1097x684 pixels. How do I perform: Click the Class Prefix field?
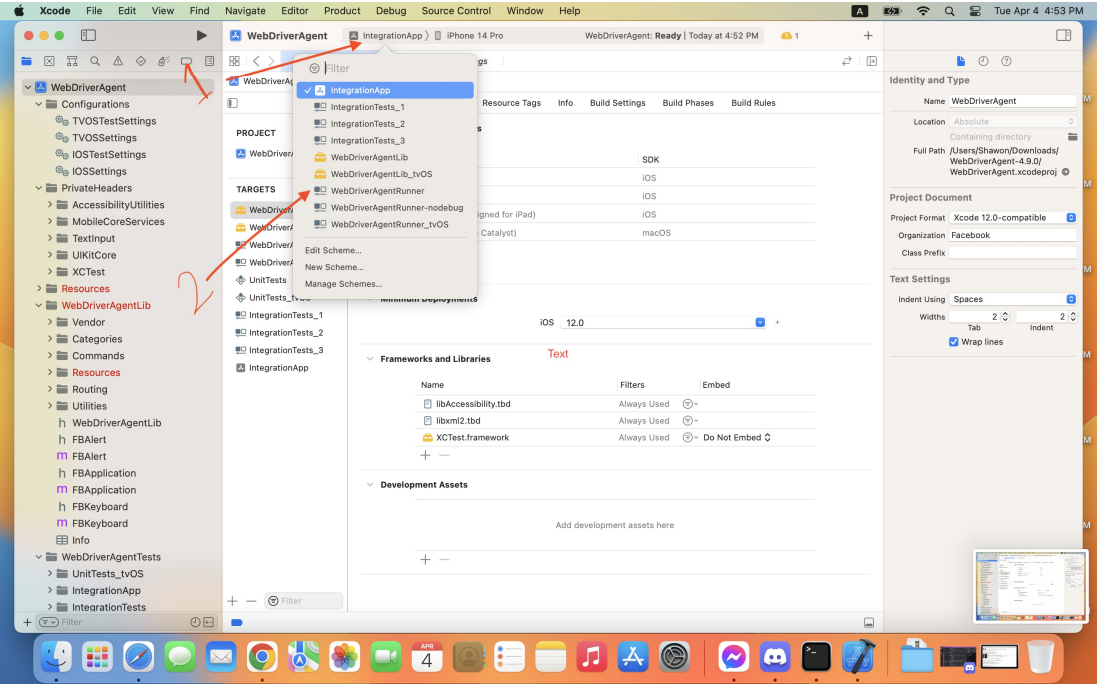coord(1012,252)
